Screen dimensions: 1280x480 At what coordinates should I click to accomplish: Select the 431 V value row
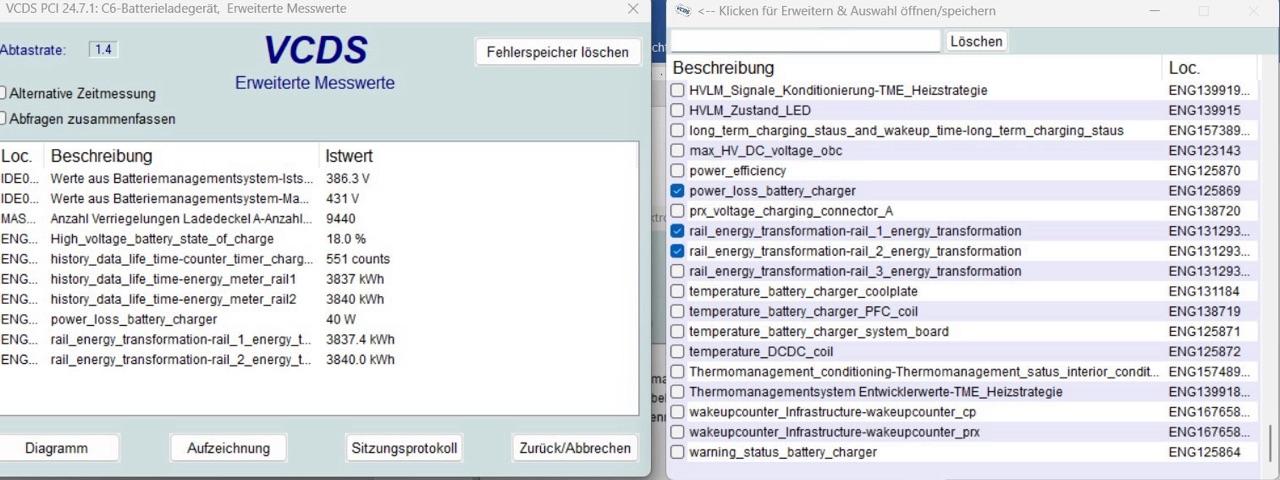(x=318, y=198)
